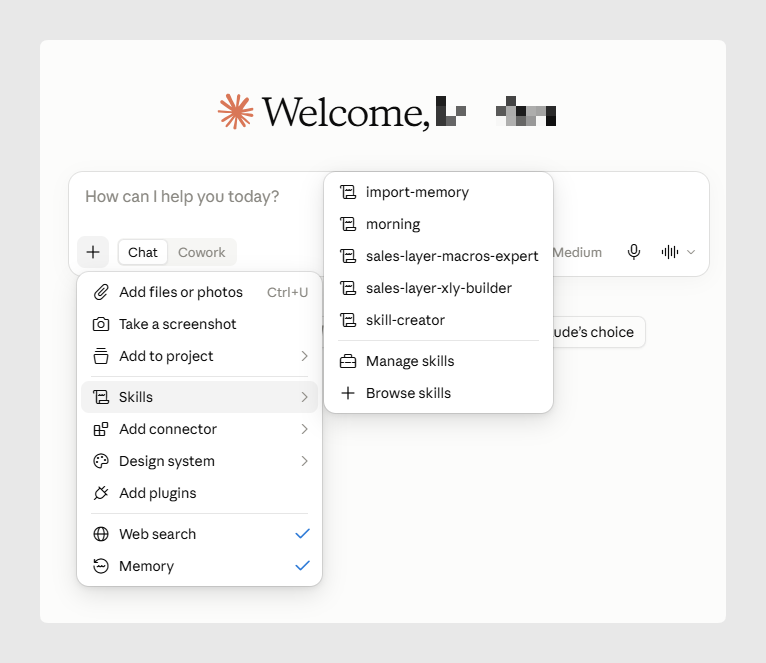The image size is (766, 663).
Task: Click the paperclip icon for adding files
Action: click(101, 292)
